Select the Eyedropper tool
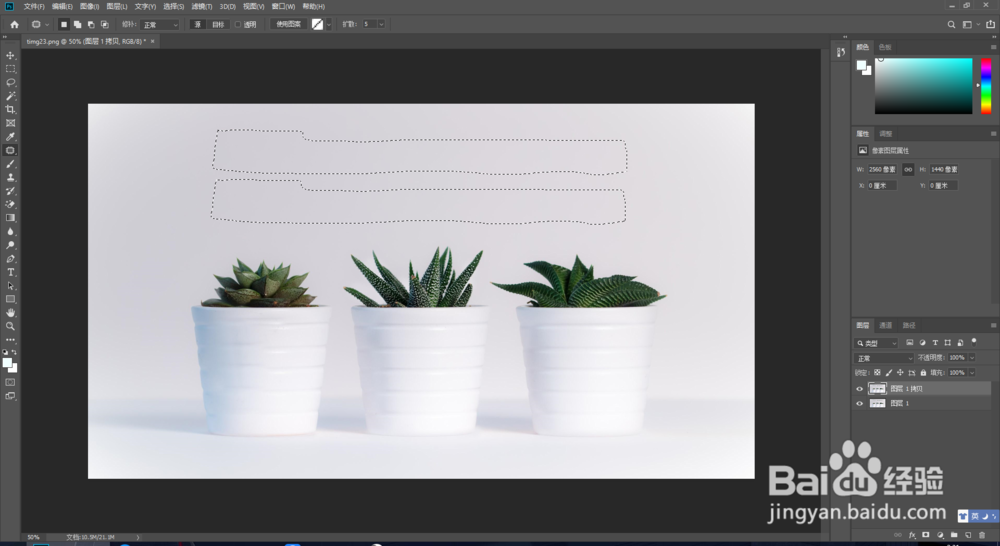 click(10, 136)
